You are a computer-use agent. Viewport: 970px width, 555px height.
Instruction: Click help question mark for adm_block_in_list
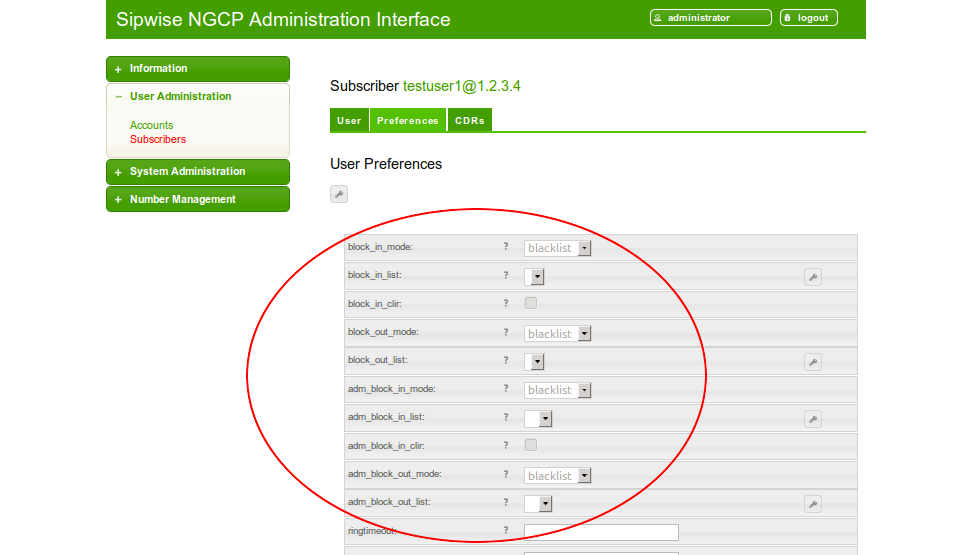[506, 417]
